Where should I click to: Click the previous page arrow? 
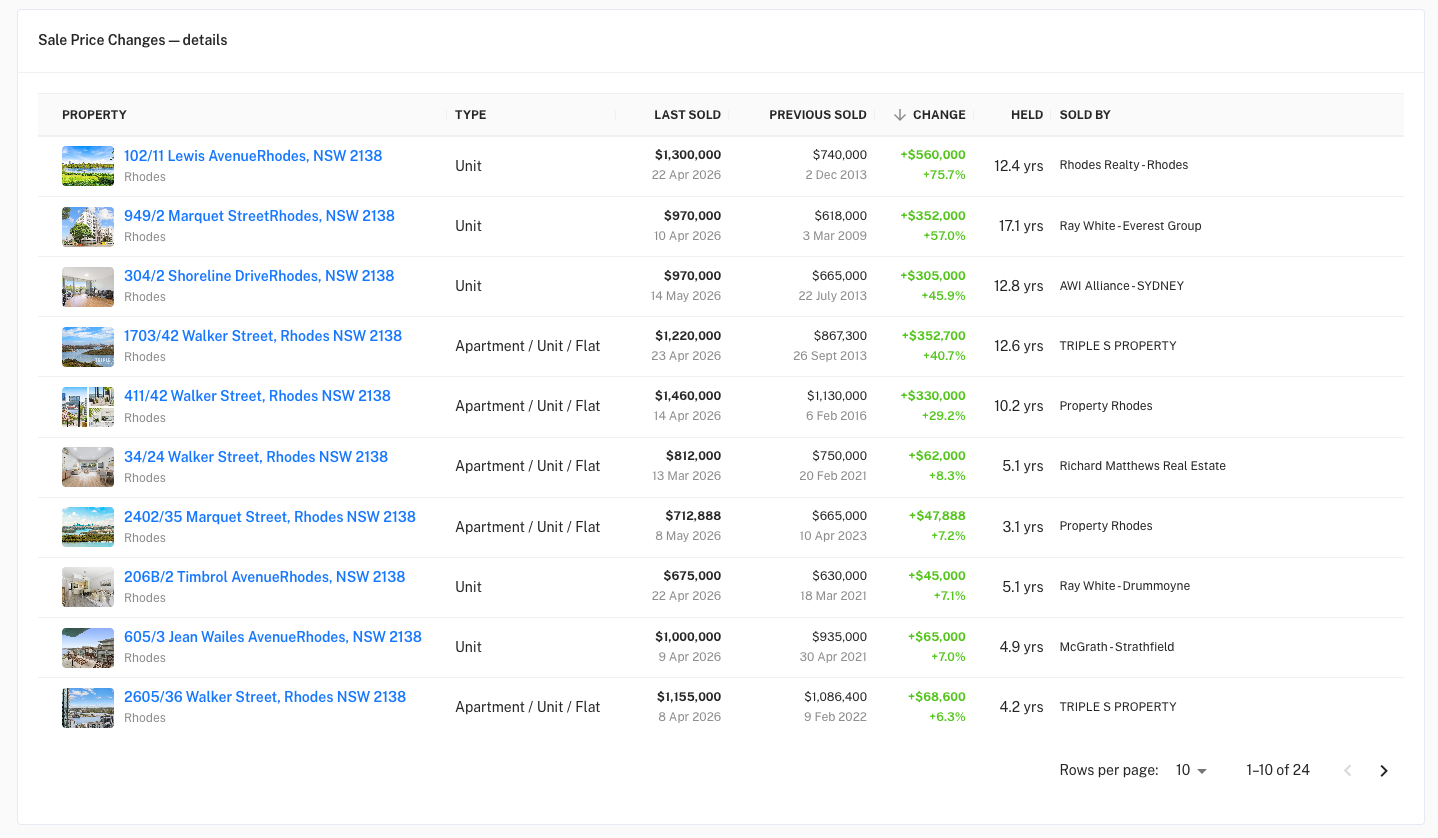tap(1348, 770)
